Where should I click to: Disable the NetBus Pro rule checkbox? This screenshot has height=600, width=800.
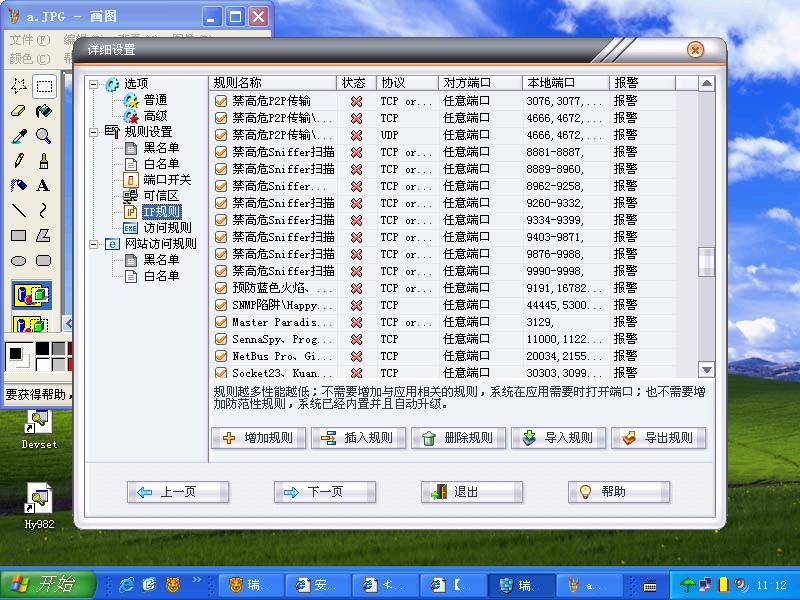point(222,356)
